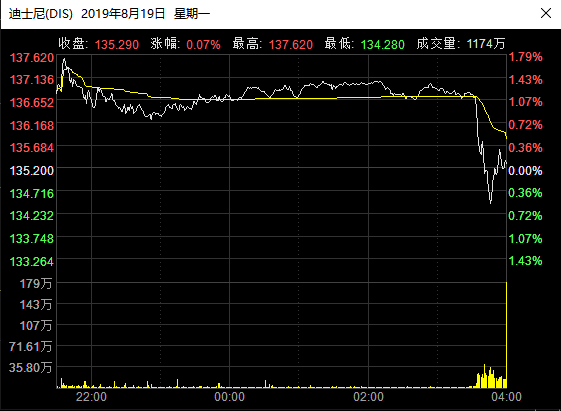Click the 179万 volume axis label
Viewport: 561px width, 411px height.
[x=36, y=284]
